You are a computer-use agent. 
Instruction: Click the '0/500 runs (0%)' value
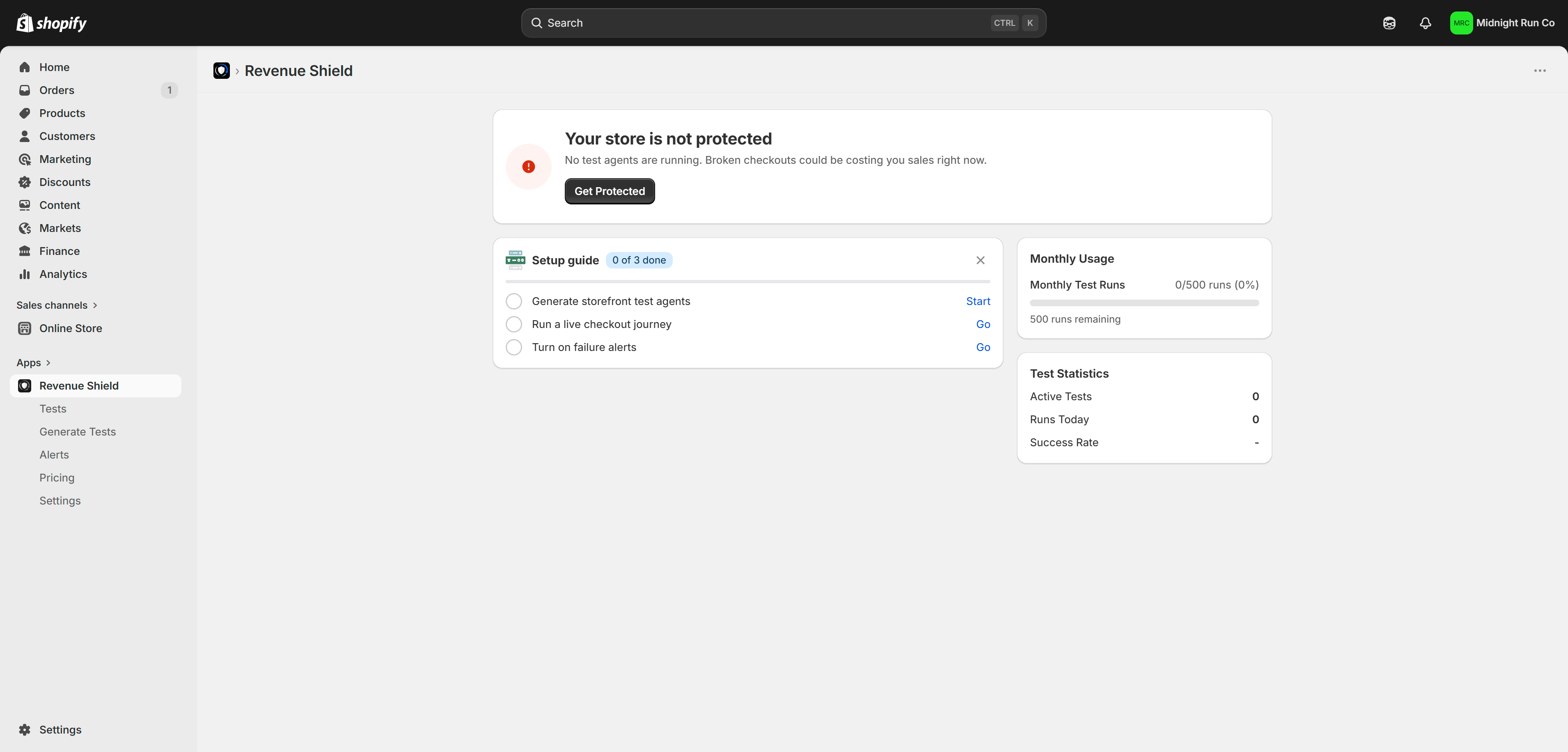tap(1216, 285)
